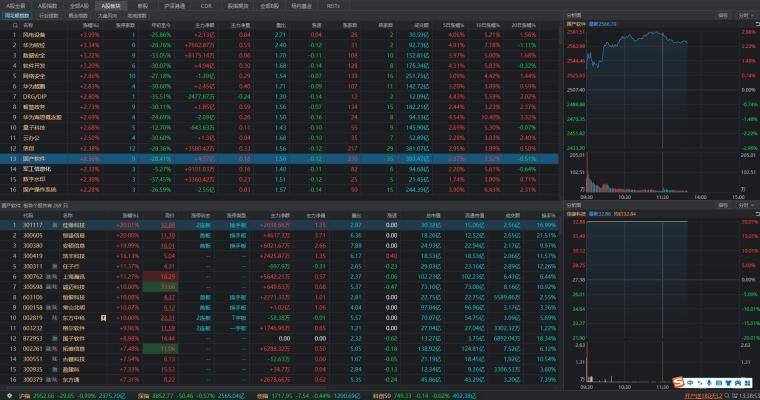The image size is (760, 400).
Task: Click the 14:00 label on sector chart time axis
Action: 700,197
